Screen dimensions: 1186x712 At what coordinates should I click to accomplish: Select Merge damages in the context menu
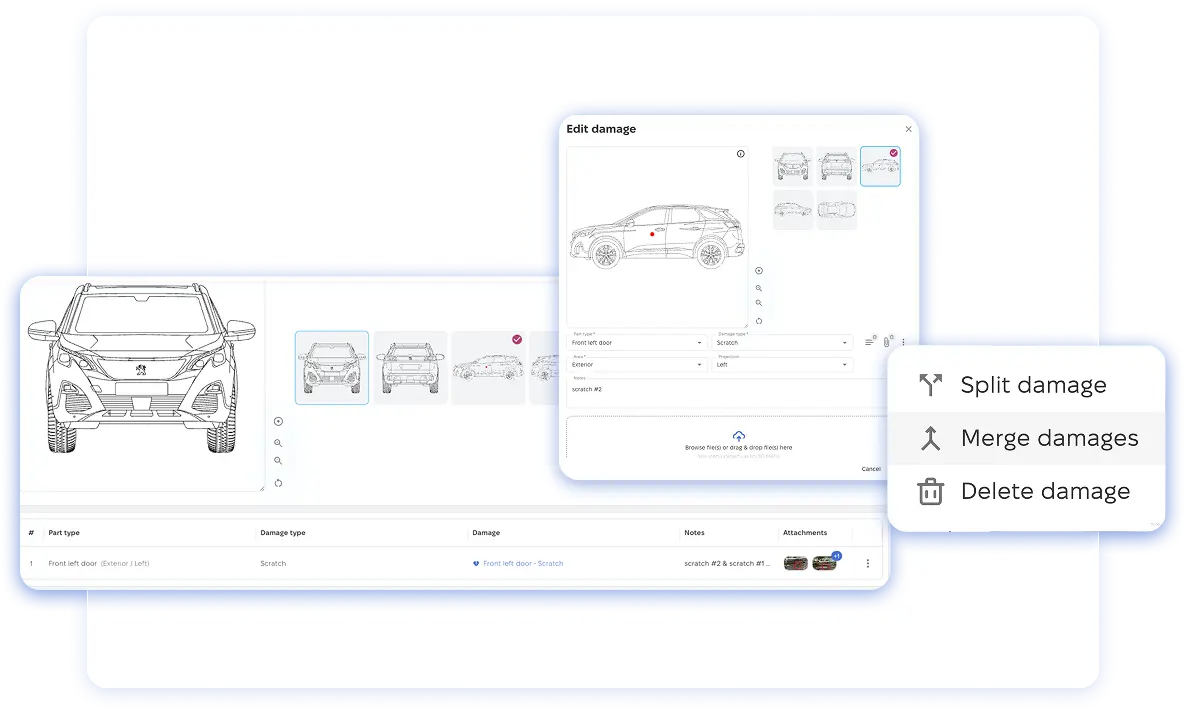1048,438
